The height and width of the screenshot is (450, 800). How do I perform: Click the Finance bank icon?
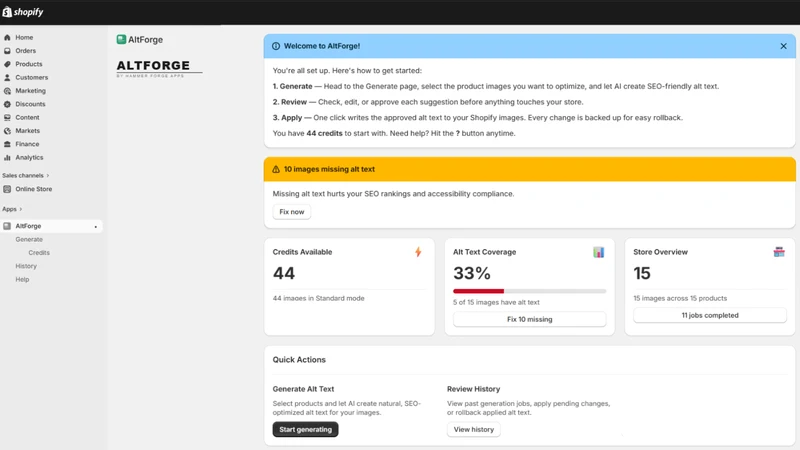7,144
